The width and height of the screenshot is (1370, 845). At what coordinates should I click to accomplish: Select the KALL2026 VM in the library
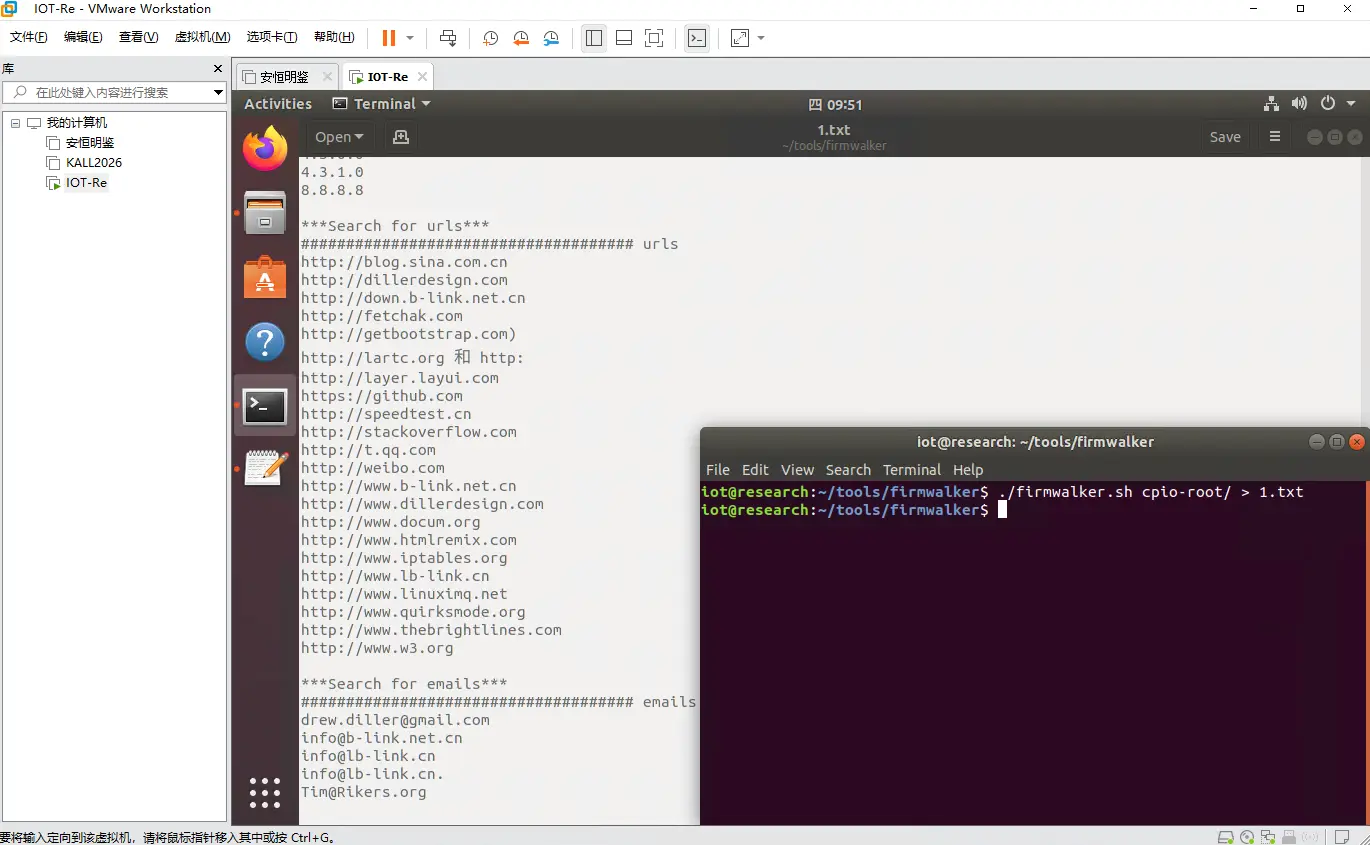(x=94, y=163)
